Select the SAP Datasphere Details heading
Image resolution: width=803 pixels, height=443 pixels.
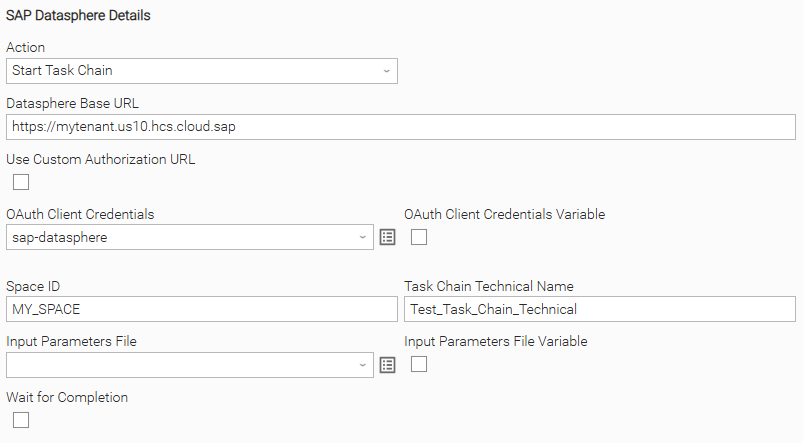point(78,15)
